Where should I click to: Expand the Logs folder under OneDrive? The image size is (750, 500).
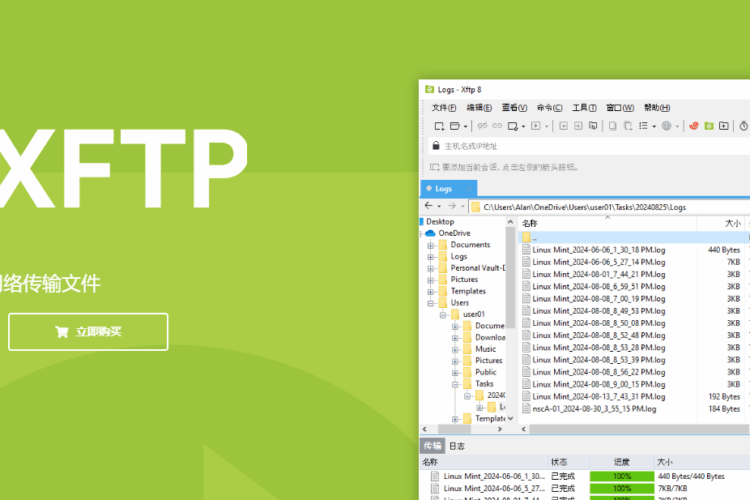pos(430,257)
